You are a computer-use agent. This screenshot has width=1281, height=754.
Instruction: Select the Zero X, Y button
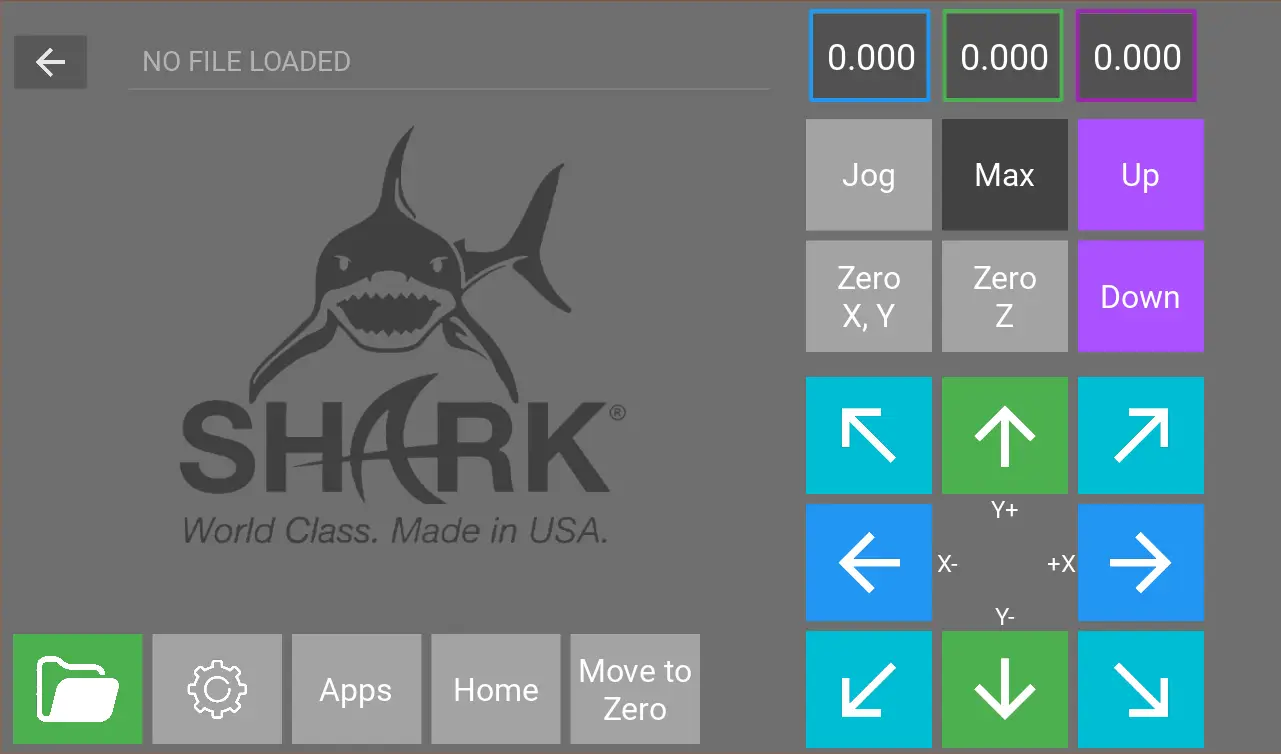pyautogui.click(x=869, y=296)
